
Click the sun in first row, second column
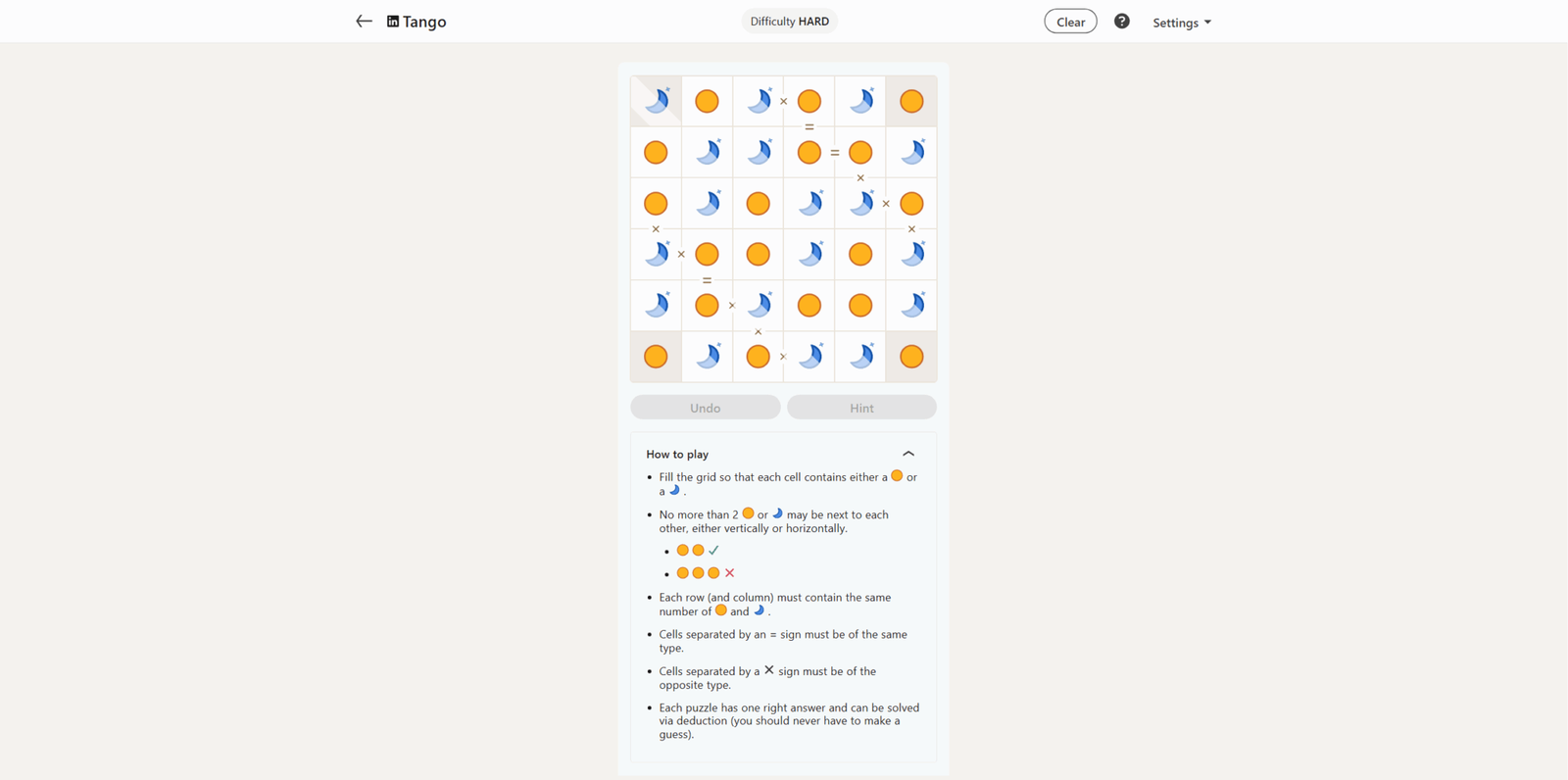[708, 101]
